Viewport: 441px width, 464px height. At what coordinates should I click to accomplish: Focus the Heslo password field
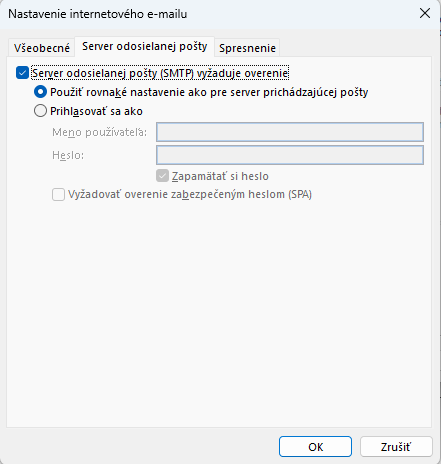click(290, 155)
